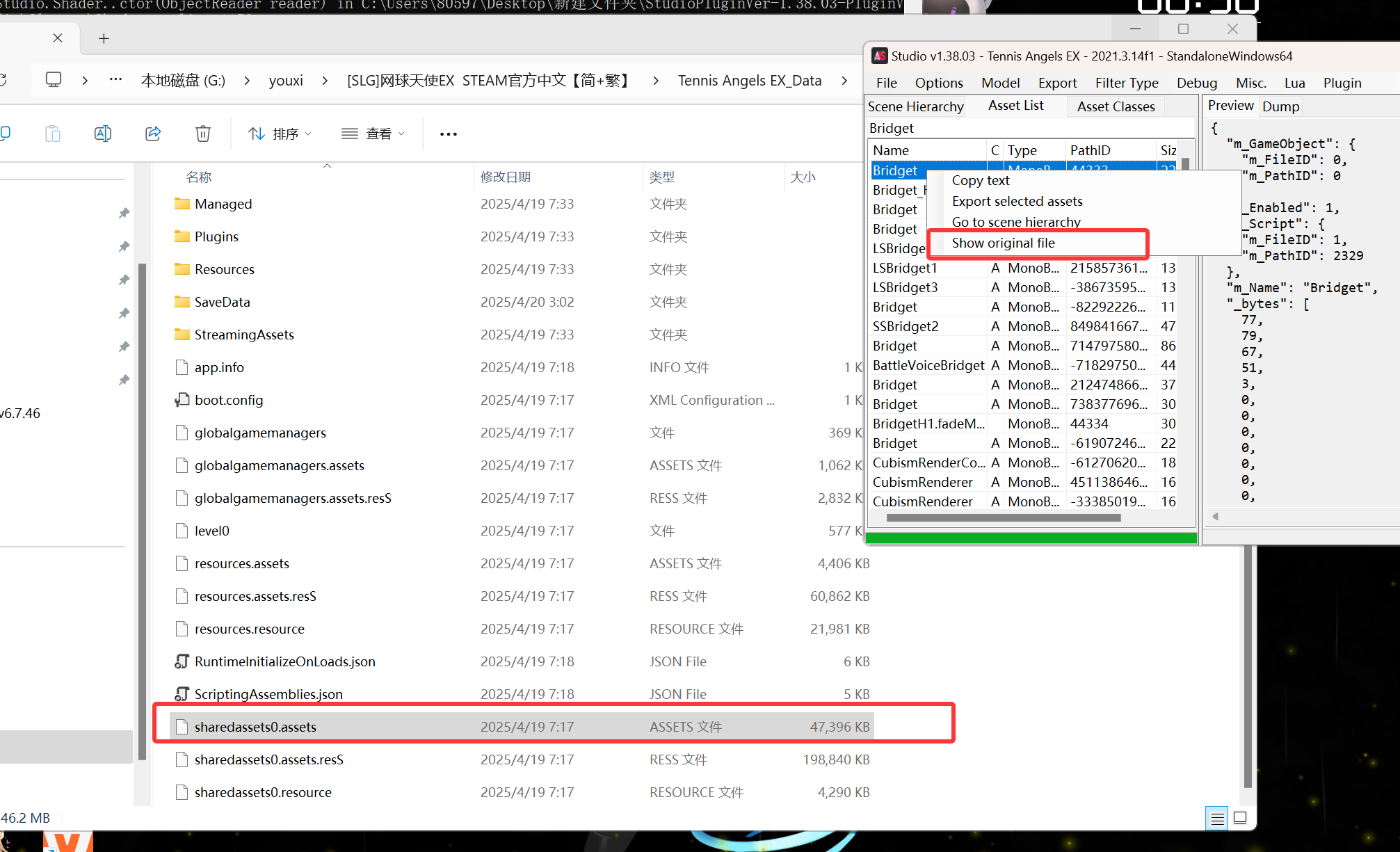Open the Model menu in Studio
Image resolution: width=1400 pixels, height=852 pixels.
coord(1000,83)
